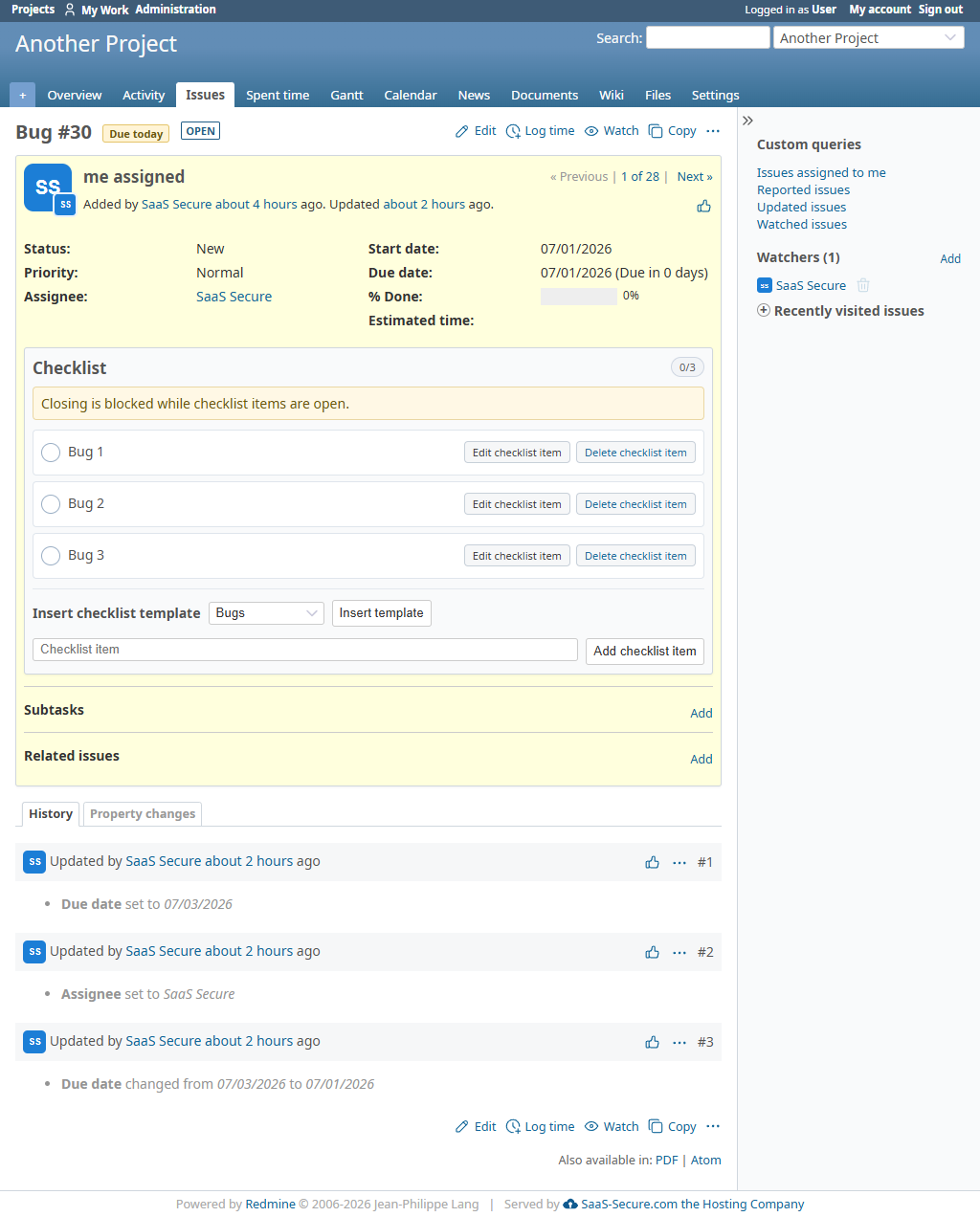Open Issues assigned to me query
This screenshot has height=1217, width=980.
point(821,173)
